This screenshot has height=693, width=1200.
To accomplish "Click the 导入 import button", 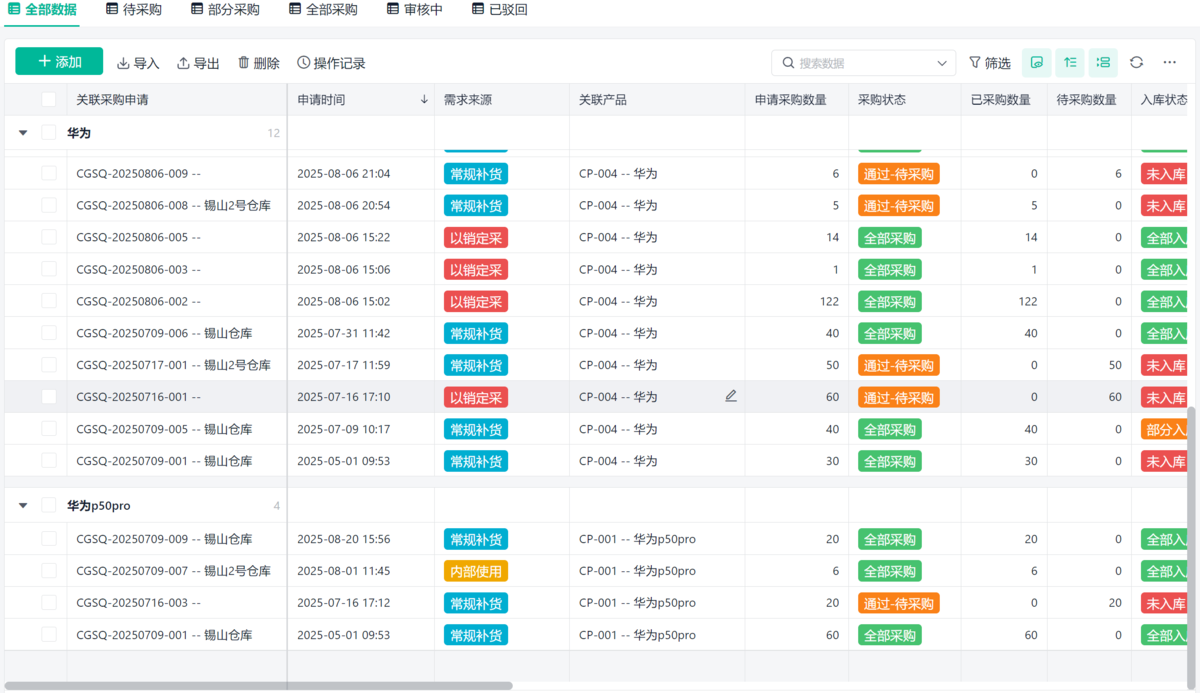I will click(x=138, y=63).
